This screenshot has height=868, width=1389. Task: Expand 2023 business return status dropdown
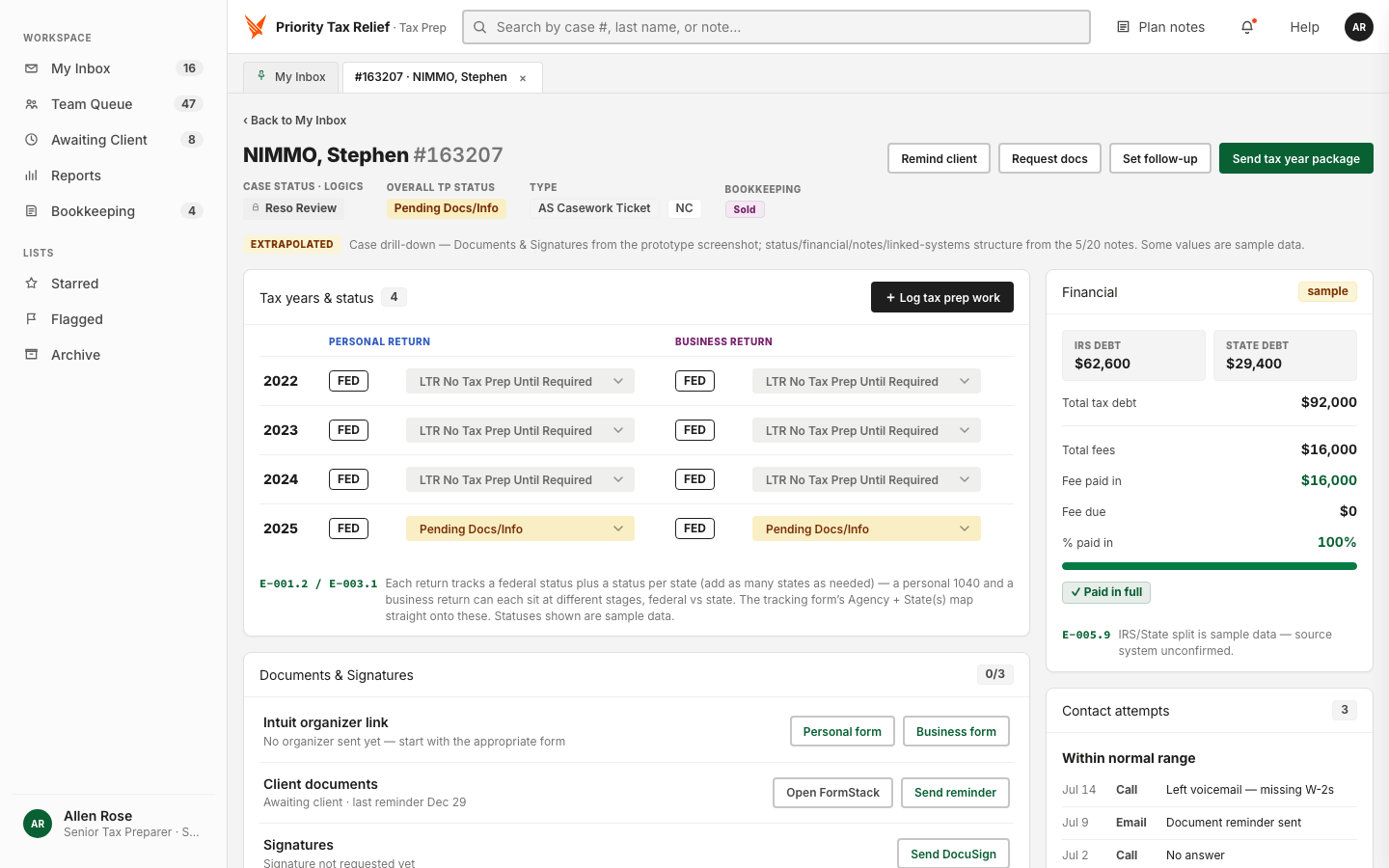(x=866, y=430)
